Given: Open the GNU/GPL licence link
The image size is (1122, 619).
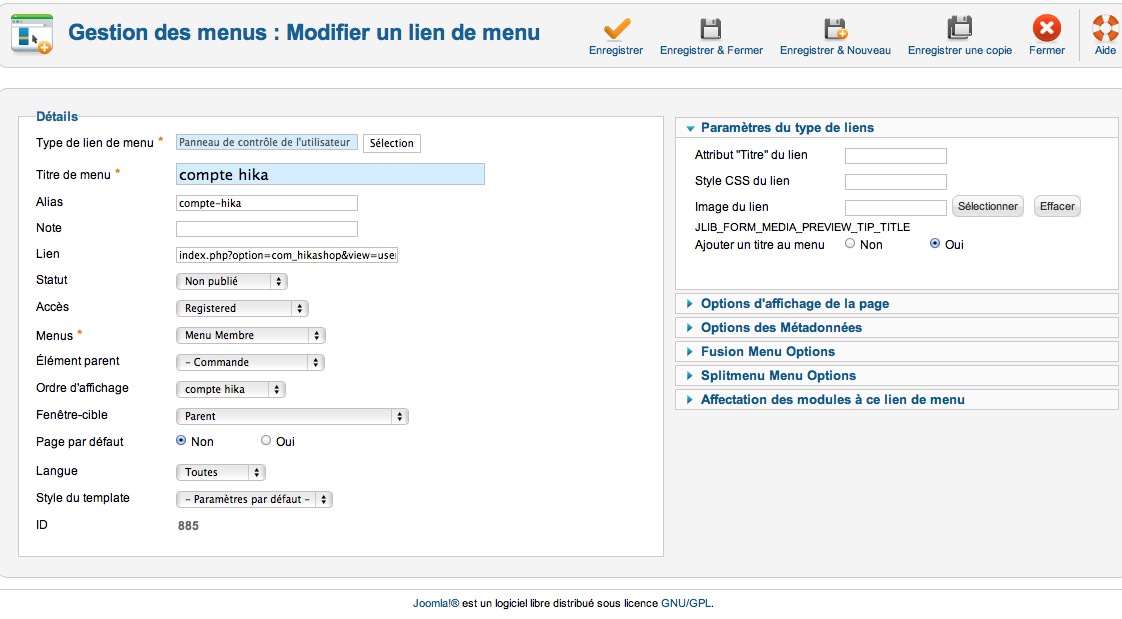Looking at the screenshot, I should 686,603.
